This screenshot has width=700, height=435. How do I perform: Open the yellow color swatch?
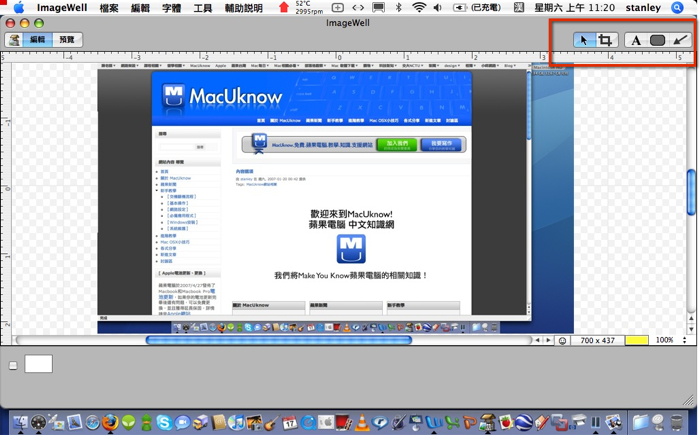pos(637,340)
